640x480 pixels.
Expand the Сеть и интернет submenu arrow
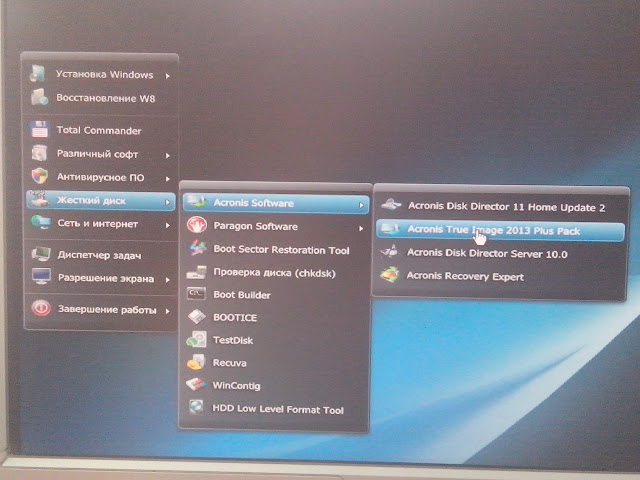click(167, 225)
